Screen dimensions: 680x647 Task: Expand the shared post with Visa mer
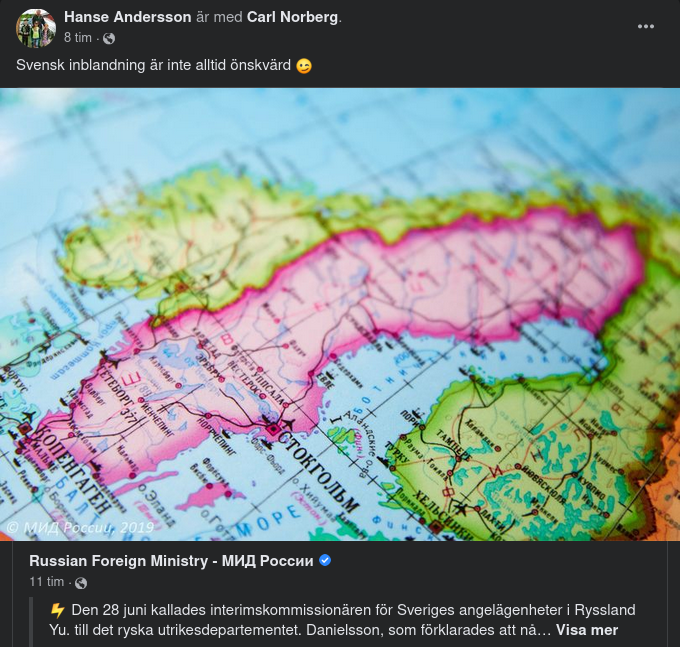tap(587, 630)
